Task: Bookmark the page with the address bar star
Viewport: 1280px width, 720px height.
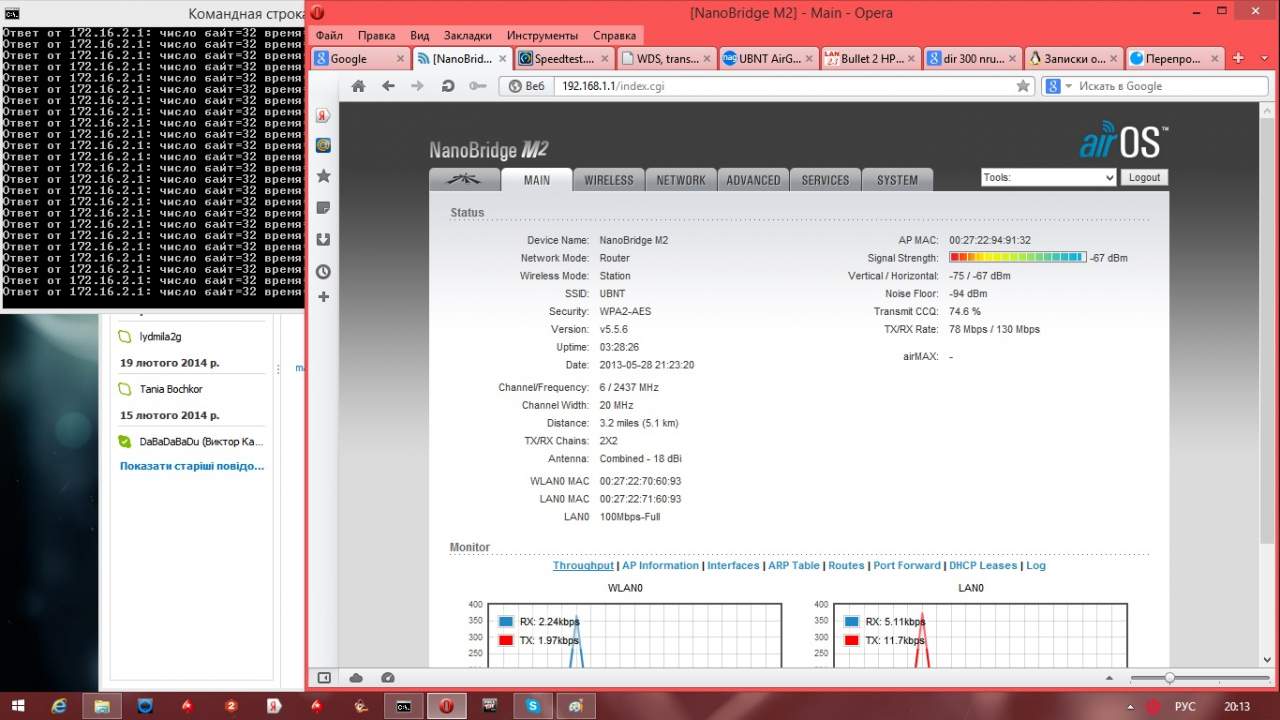Action: [1023, 86]
